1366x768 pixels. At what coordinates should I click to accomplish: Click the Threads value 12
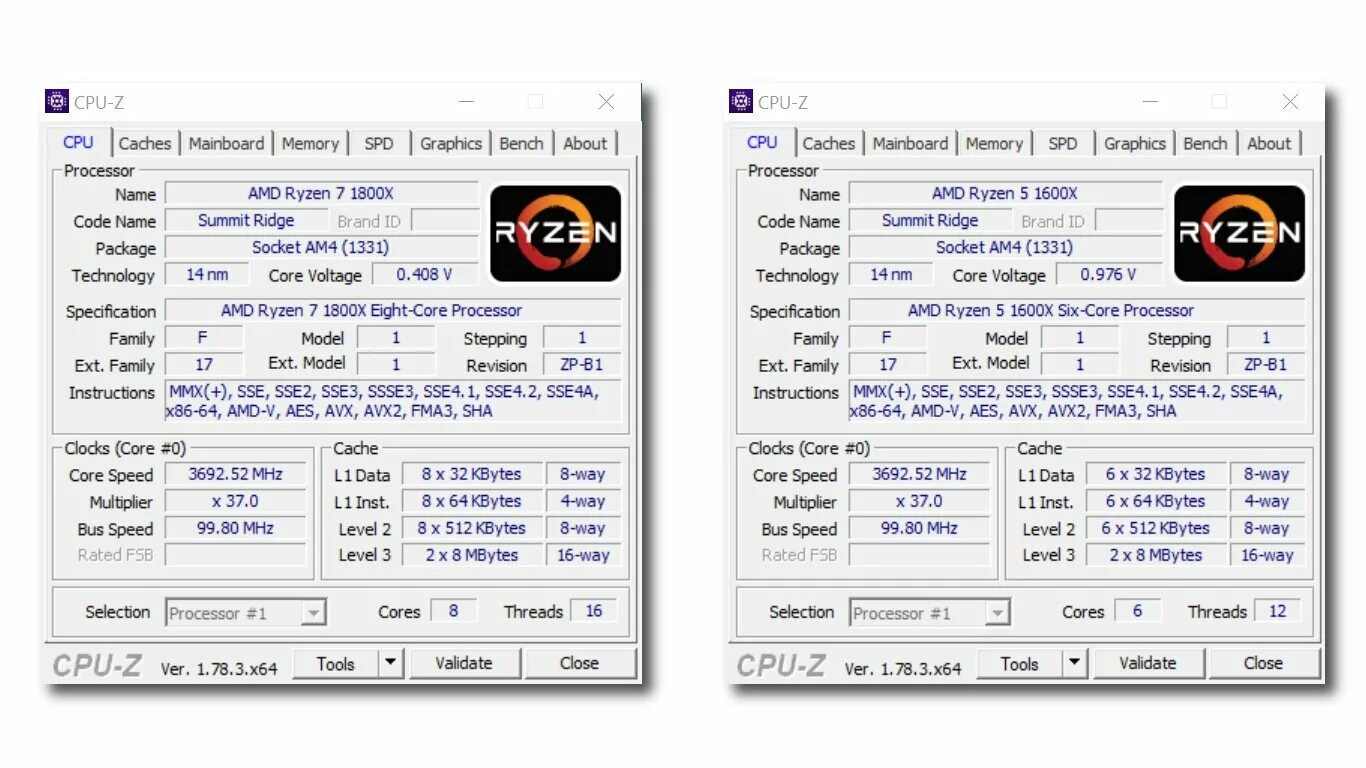coord(1278,611)
